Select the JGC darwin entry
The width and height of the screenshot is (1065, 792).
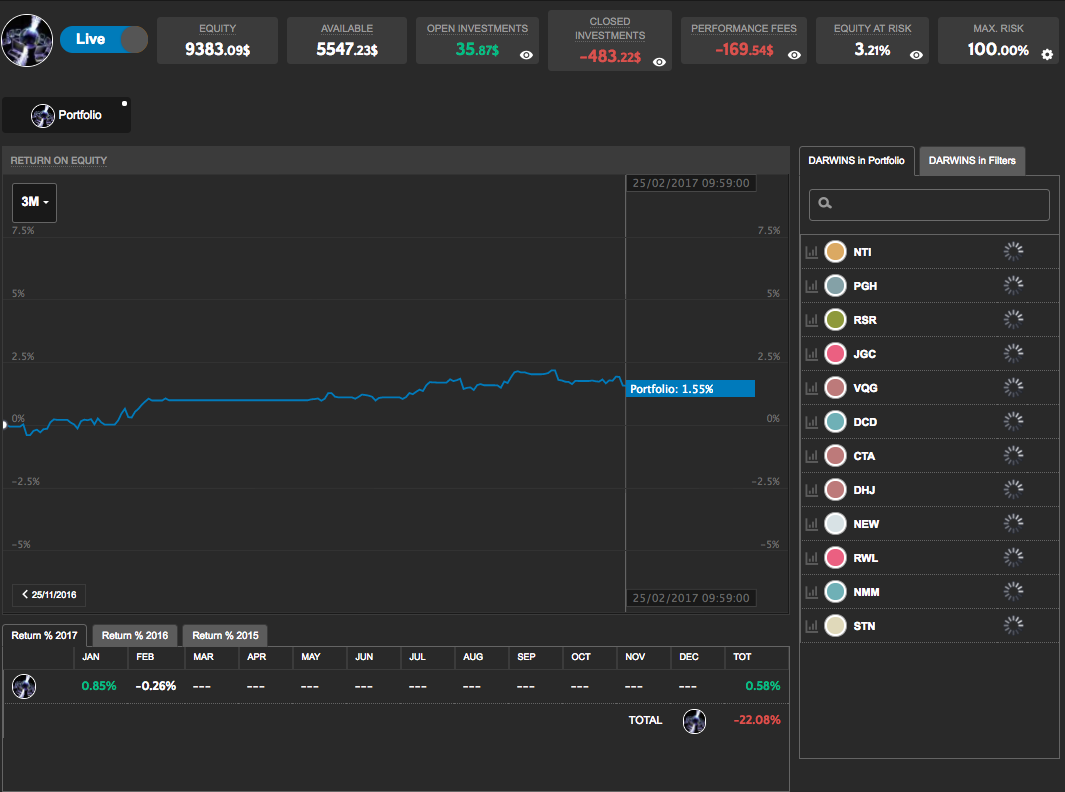(x=864, y=354)
